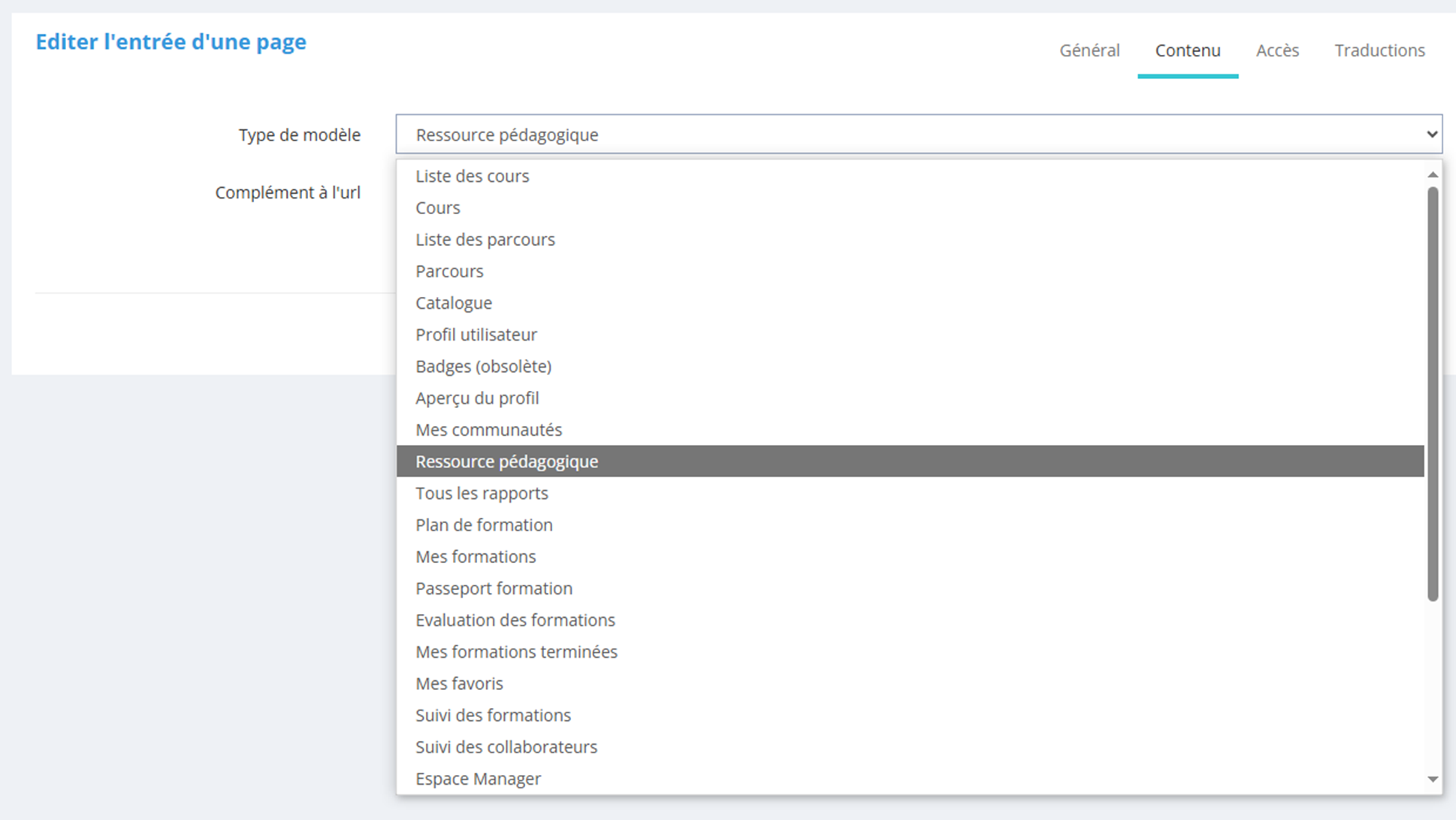The image size is (1456, 820).
Task: Open the Type de modèle dropdown
Action: tap(918, 135)
